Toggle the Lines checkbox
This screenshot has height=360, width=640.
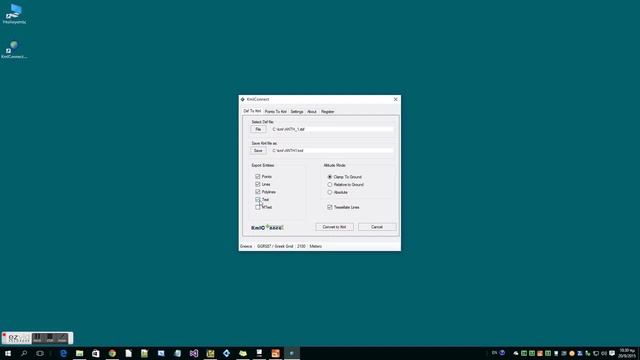tap(258, 184)
